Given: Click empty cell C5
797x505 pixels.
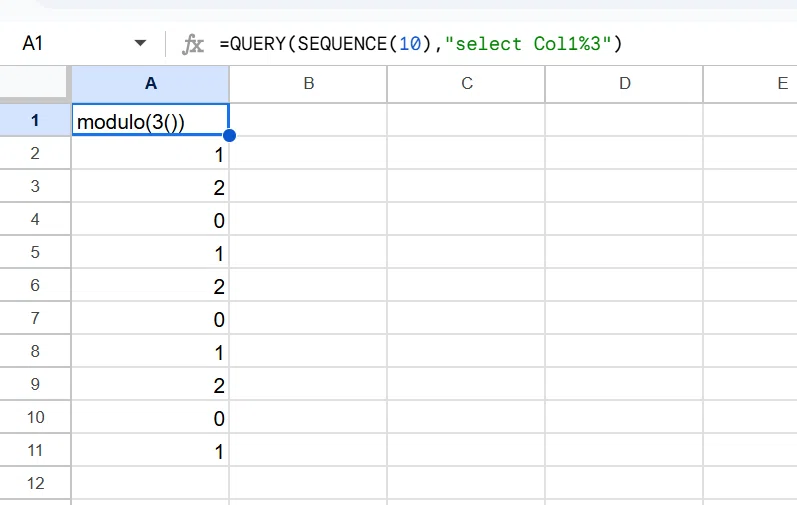Looking at the screenshot, I should 467,252.
